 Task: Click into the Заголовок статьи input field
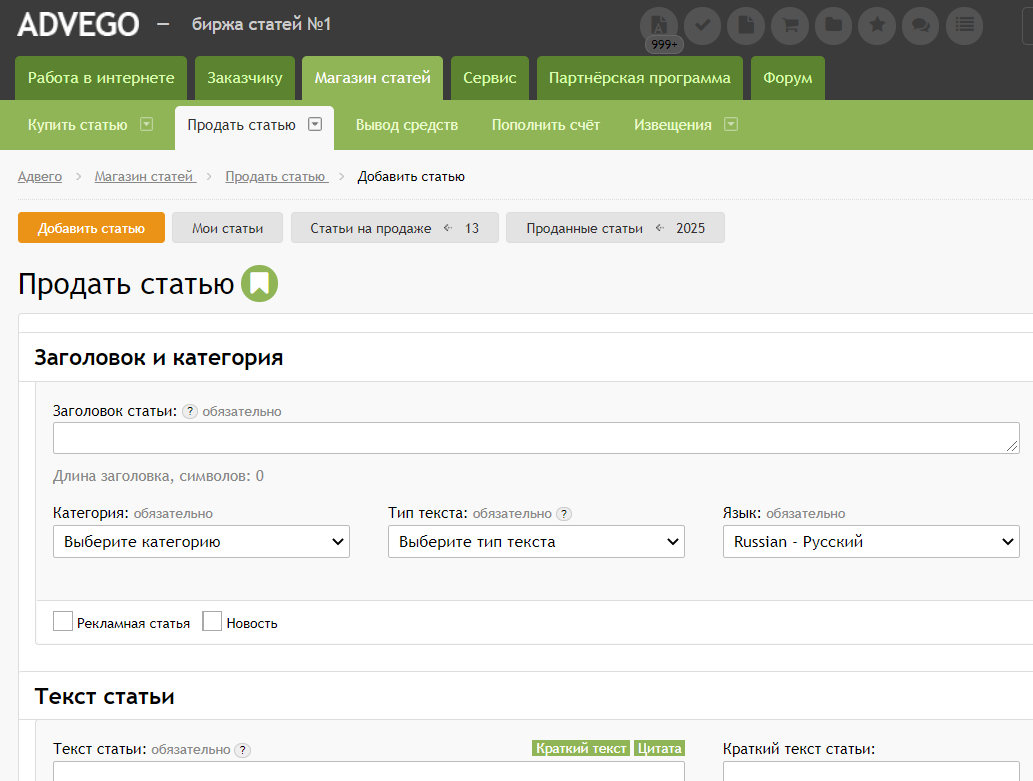click(536, 438)
